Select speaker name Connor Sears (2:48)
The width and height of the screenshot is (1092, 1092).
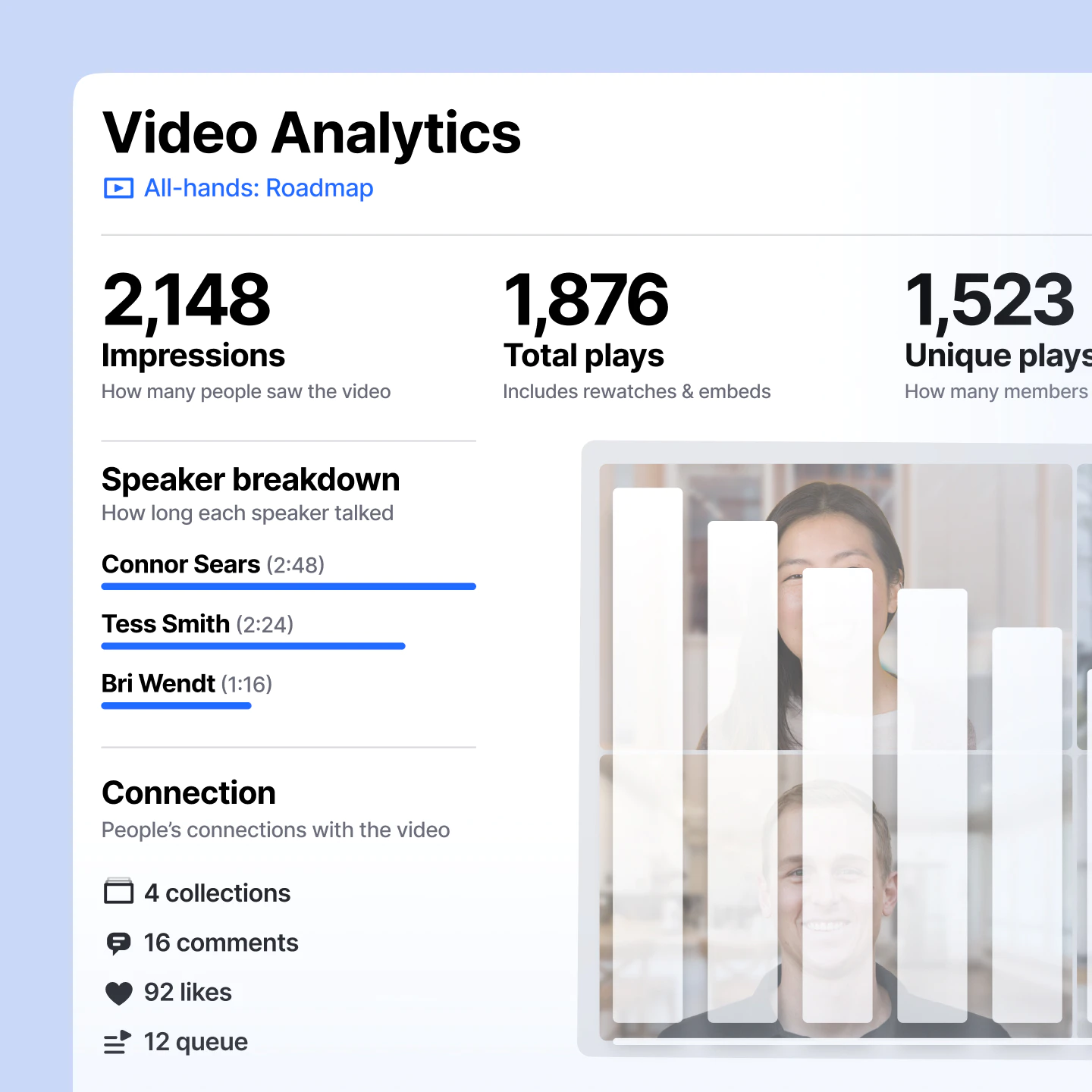pyautogui.click(x=213, y=564)
